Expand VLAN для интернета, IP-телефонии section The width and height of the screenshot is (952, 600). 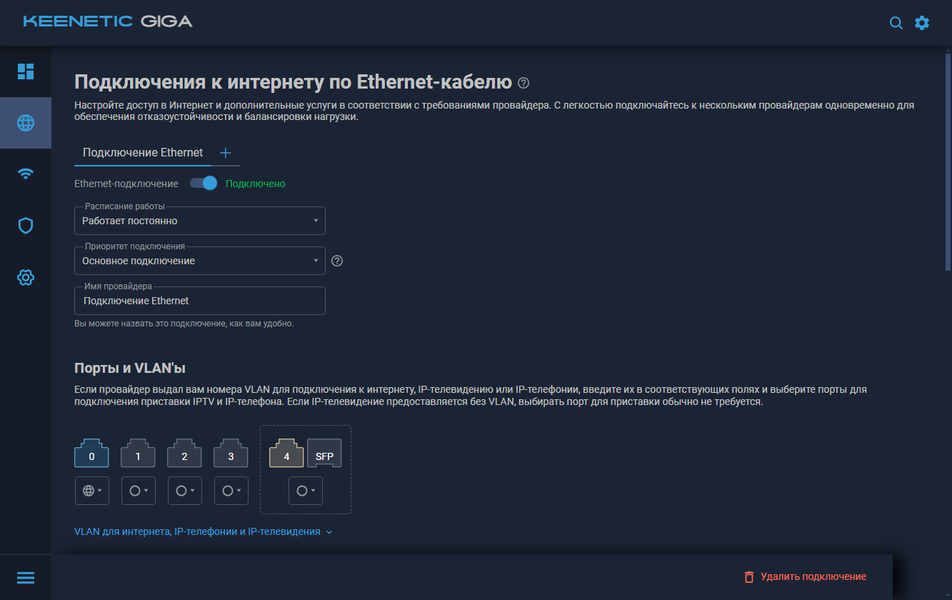(203, 532)
